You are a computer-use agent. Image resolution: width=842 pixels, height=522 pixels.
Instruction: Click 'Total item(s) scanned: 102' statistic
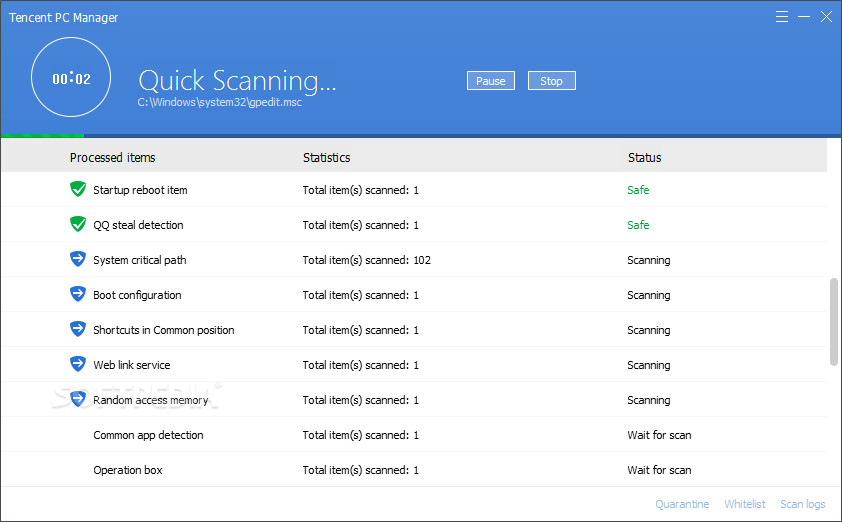click(x=367, y=260)
